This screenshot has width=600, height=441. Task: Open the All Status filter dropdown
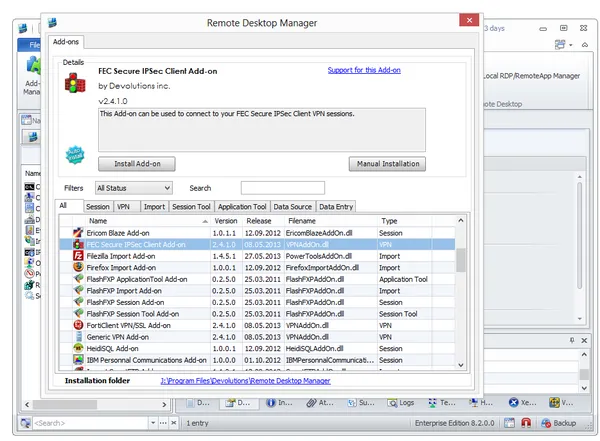pos(134,188)
